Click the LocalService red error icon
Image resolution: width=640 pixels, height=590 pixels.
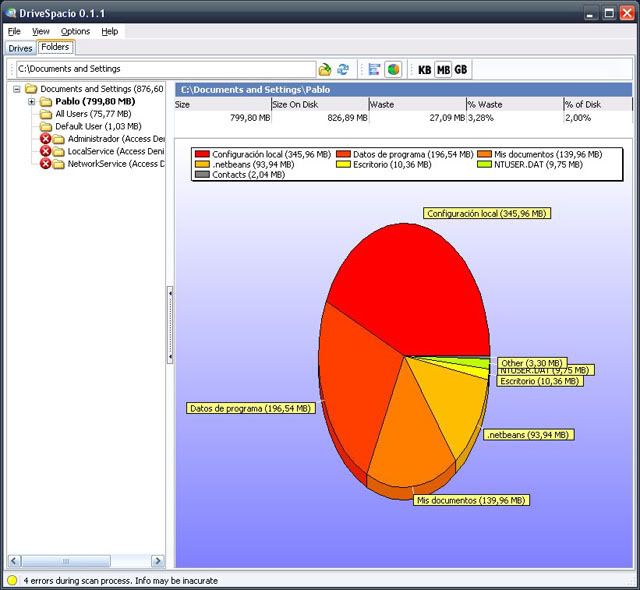click(46, 151)
